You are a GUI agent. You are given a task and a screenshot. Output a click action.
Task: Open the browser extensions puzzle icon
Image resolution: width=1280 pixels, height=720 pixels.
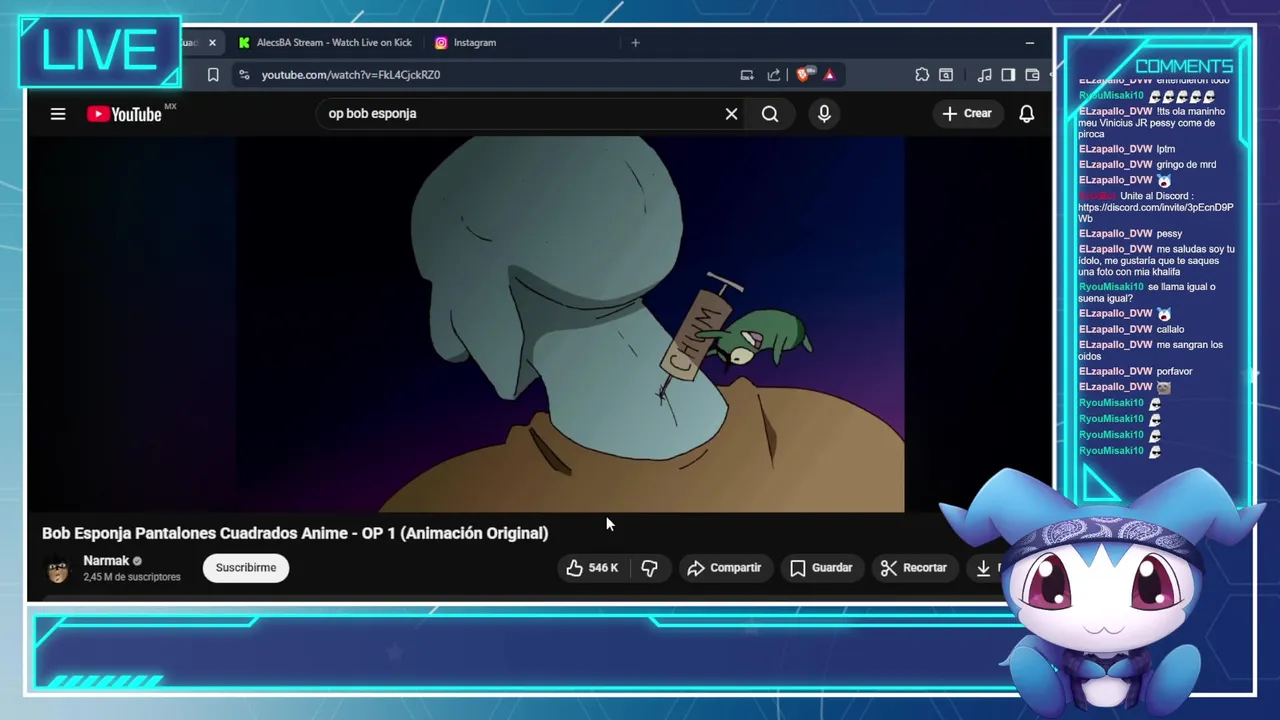coord(922,75)
